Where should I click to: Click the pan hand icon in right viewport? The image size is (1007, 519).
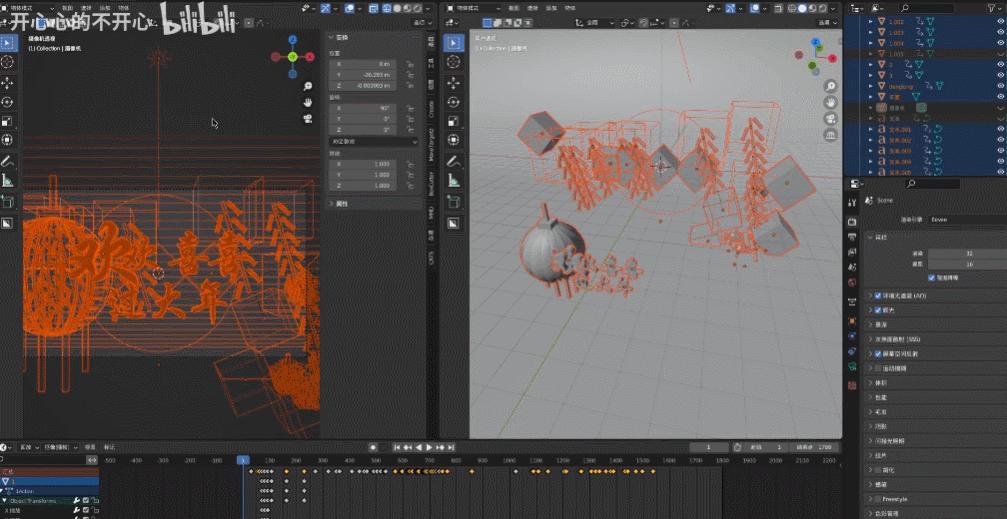click(x=831, y=103)
